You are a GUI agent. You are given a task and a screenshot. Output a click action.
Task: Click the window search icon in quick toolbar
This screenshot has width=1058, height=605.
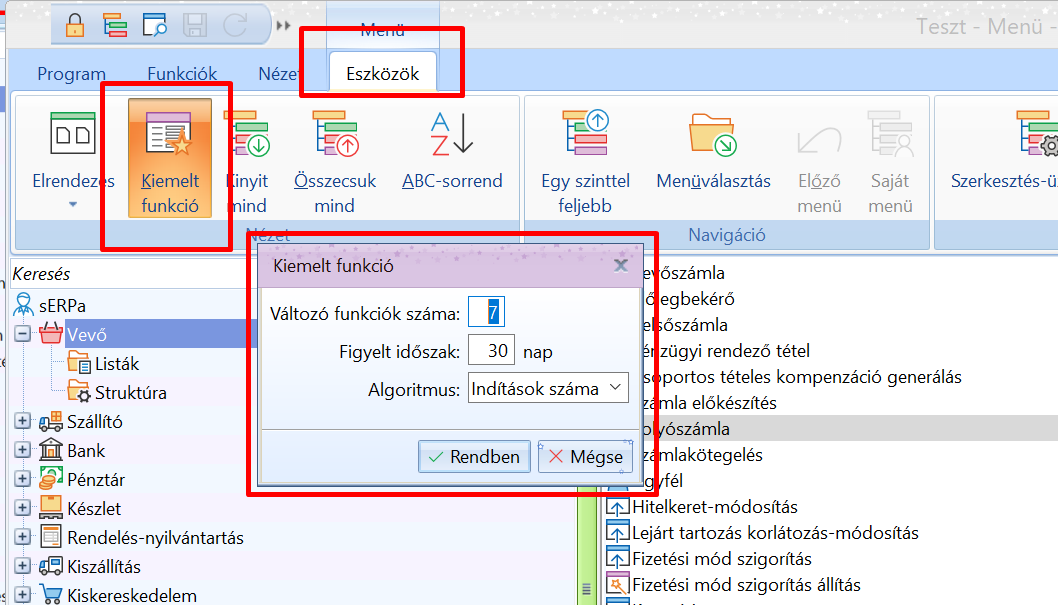click(x=155, y=26)
